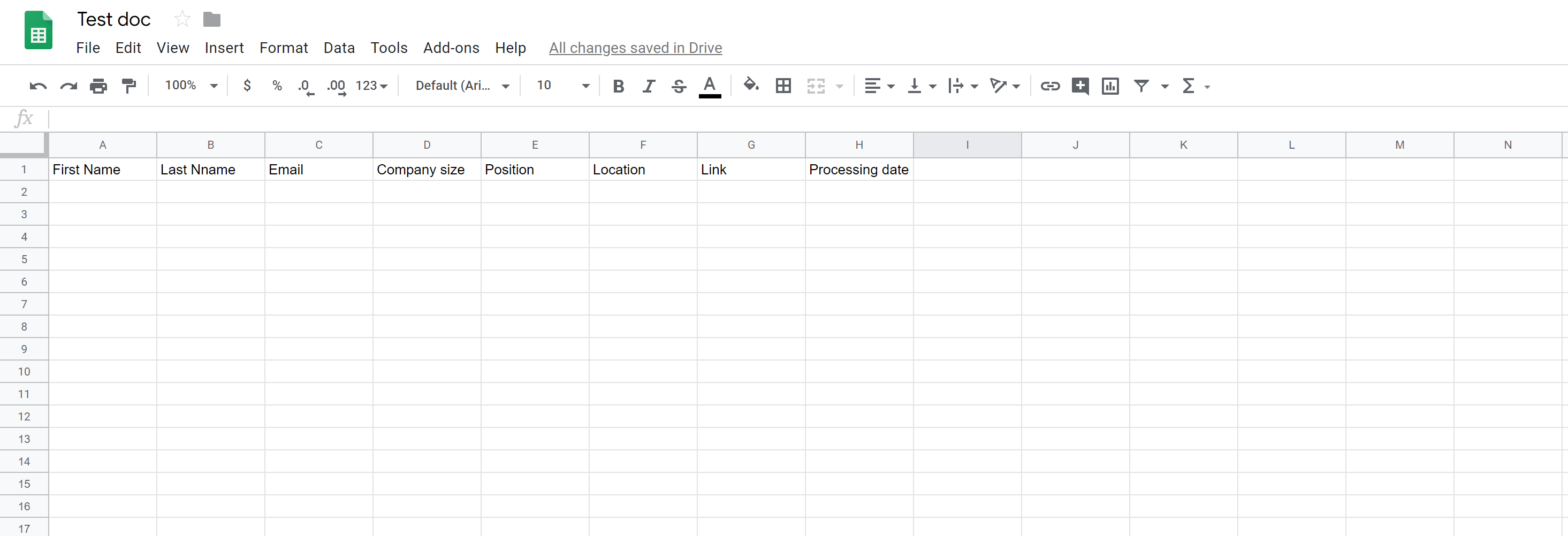Select the 'Email' header cell
The image size is (1568, 536).
point(318,169)
